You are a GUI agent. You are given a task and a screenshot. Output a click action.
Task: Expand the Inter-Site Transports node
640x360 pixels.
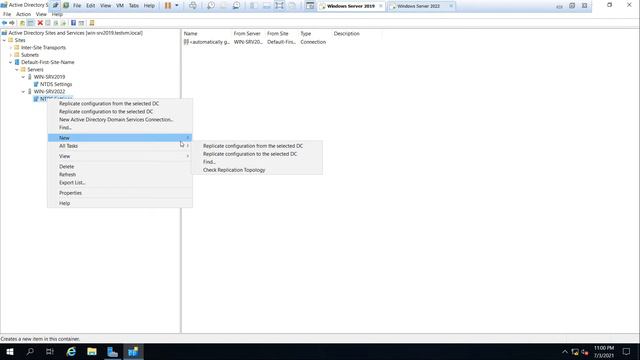point(11,48)
